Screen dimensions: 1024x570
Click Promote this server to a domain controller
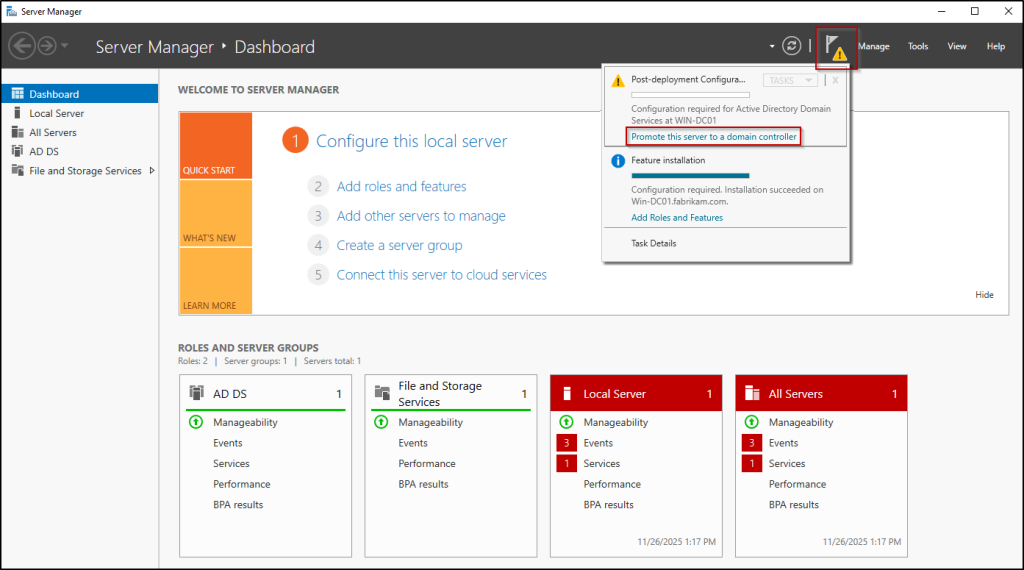(714, 136)
